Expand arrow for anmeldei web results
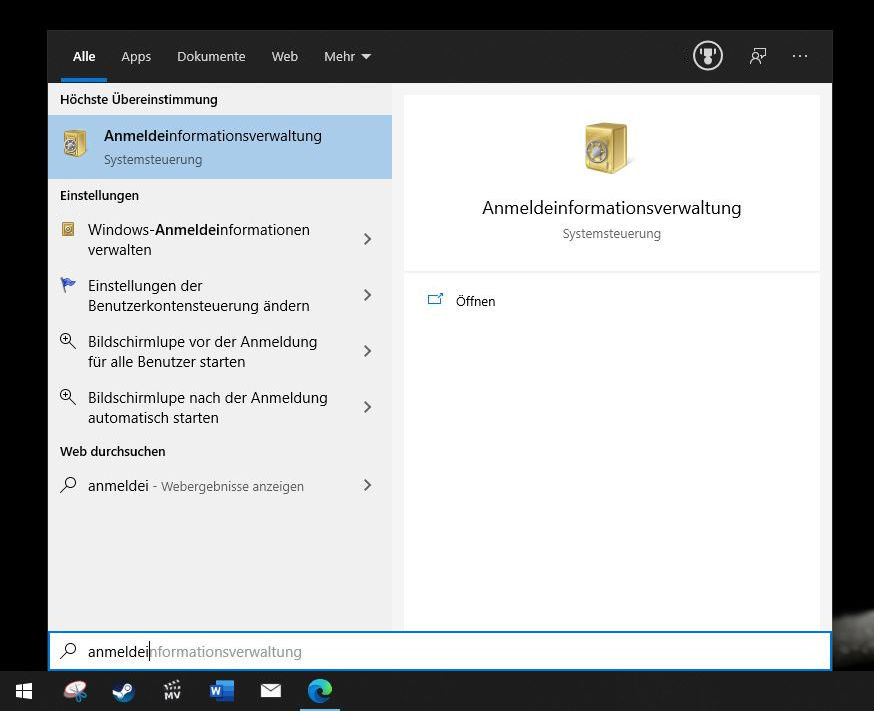 tap(367, 485)
